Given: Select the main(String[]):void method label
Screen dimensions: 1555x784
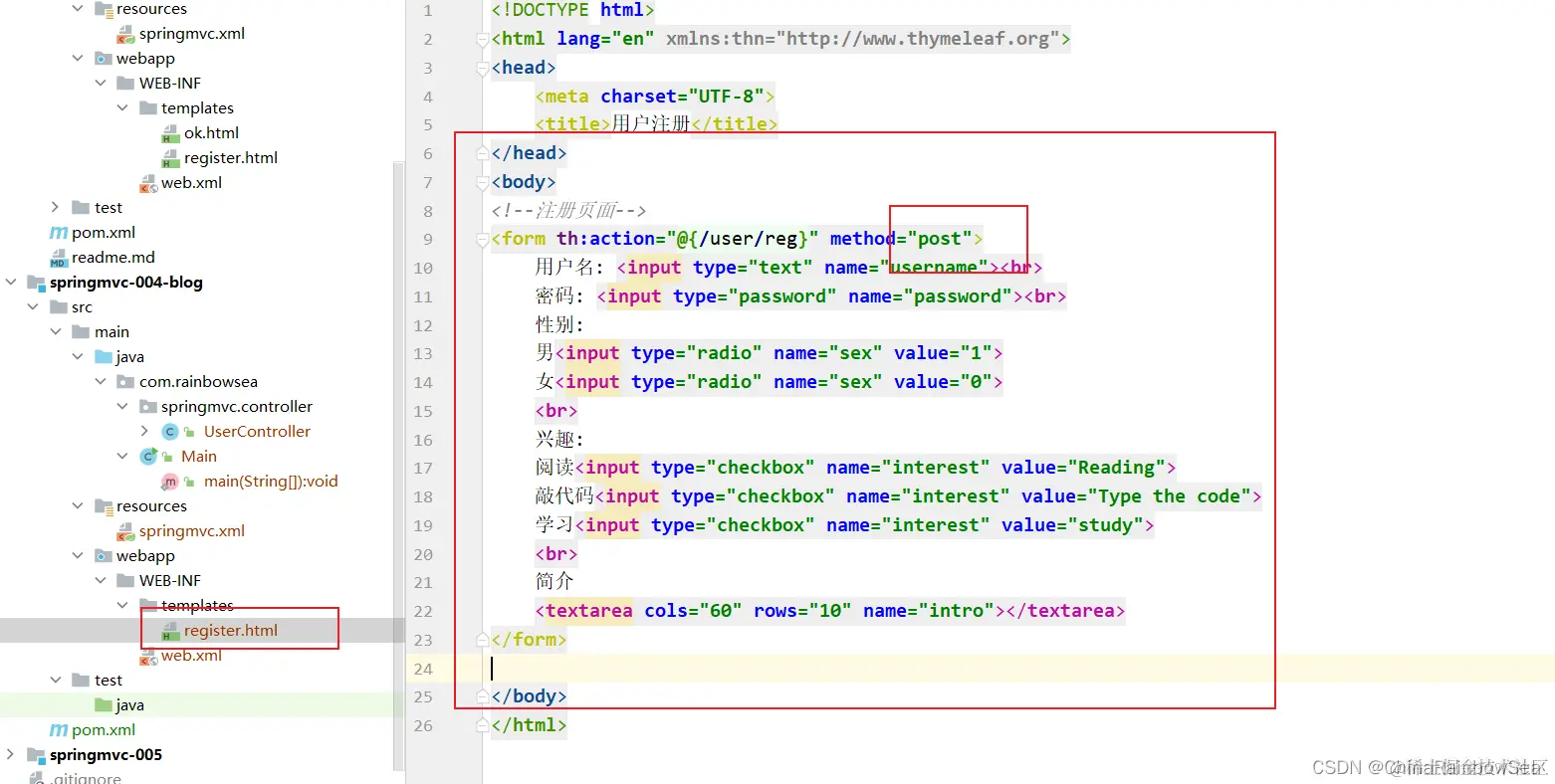Looking at the screenshot, I should point(271,482).
